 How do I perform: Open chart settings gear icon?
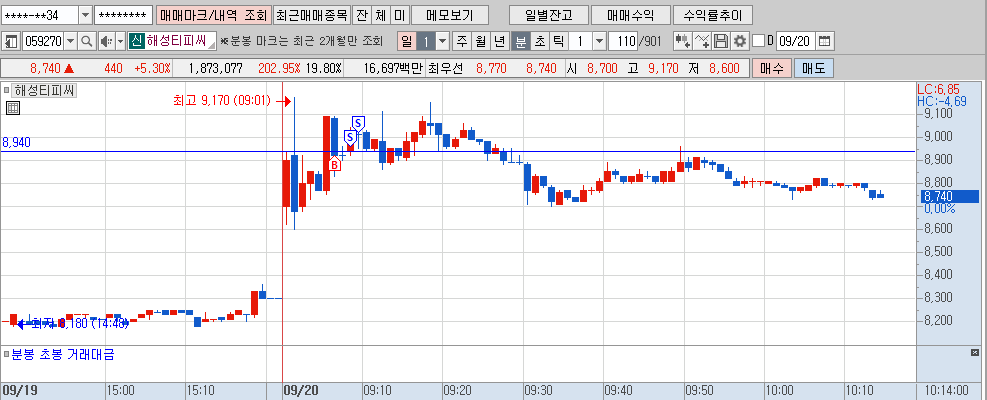coord(740,42)
